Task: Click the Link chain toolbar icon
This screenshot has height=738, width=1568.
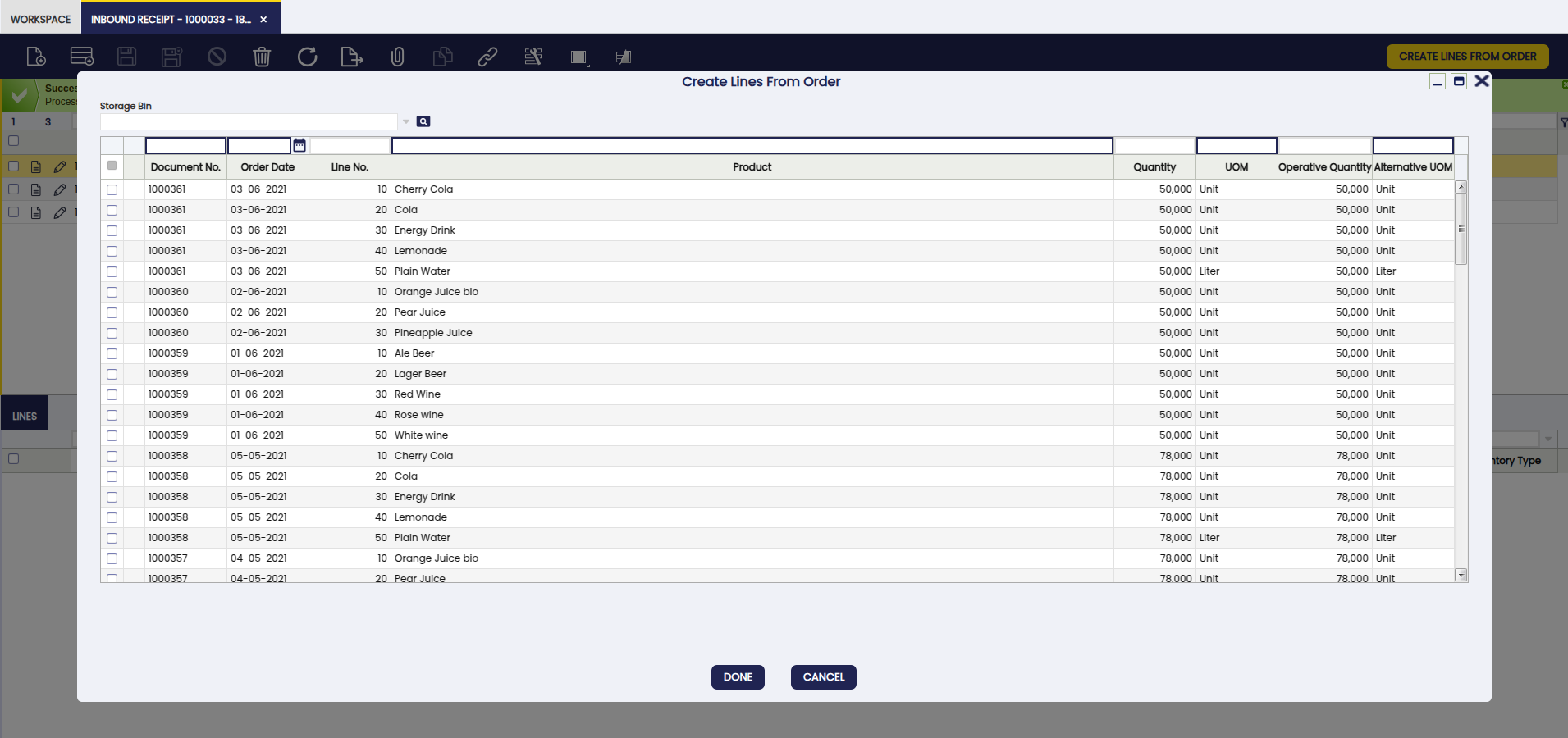Action: pos(487,57)
